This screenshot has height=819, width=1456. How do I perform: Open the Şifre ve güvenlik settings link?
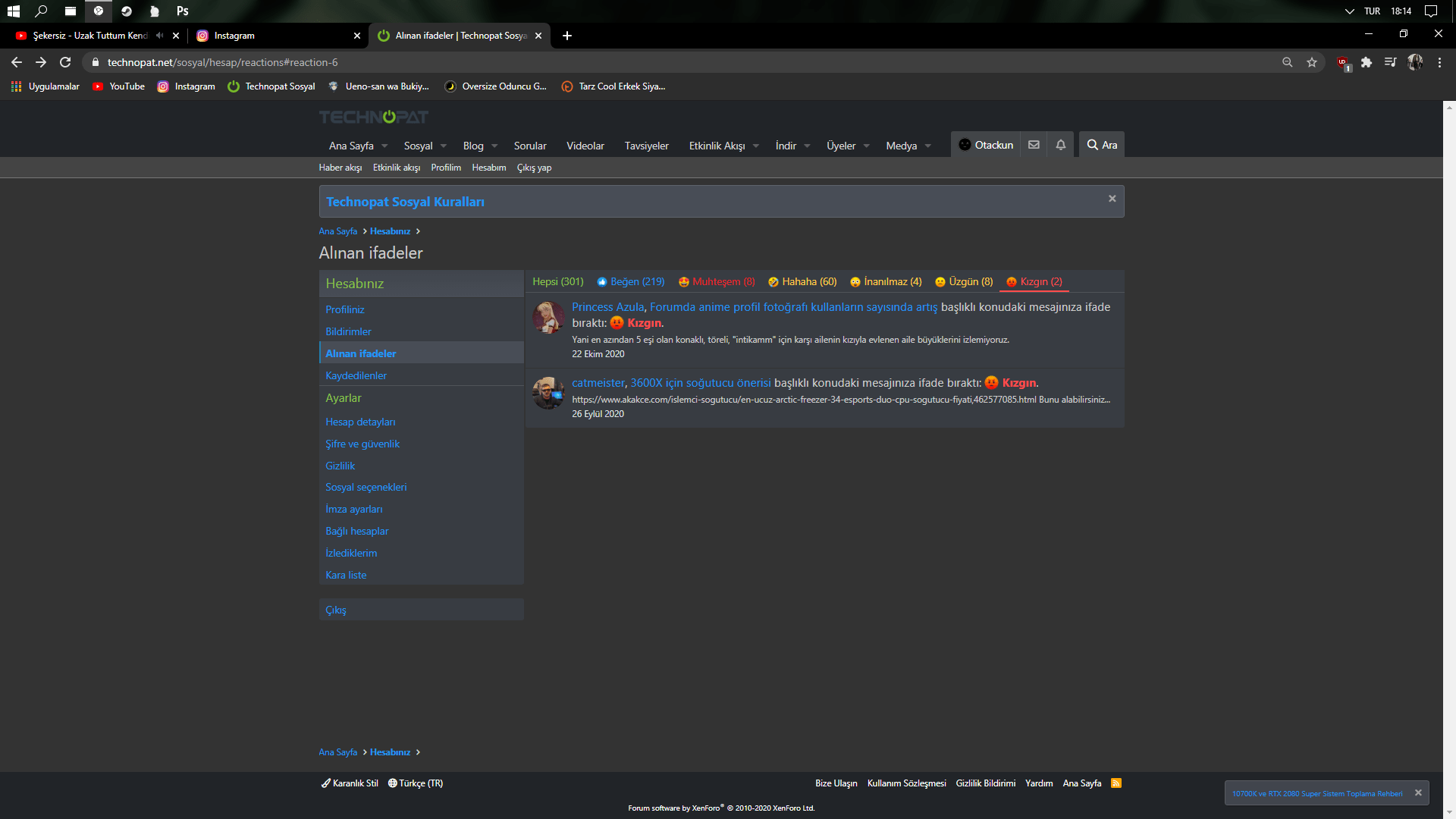pyautogui.click(x=362, y=444)
